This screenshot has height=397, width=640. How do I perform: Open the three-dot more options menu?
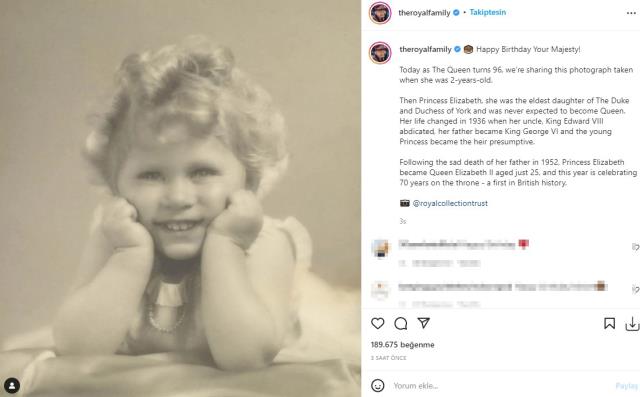click(x=631, y=13)
